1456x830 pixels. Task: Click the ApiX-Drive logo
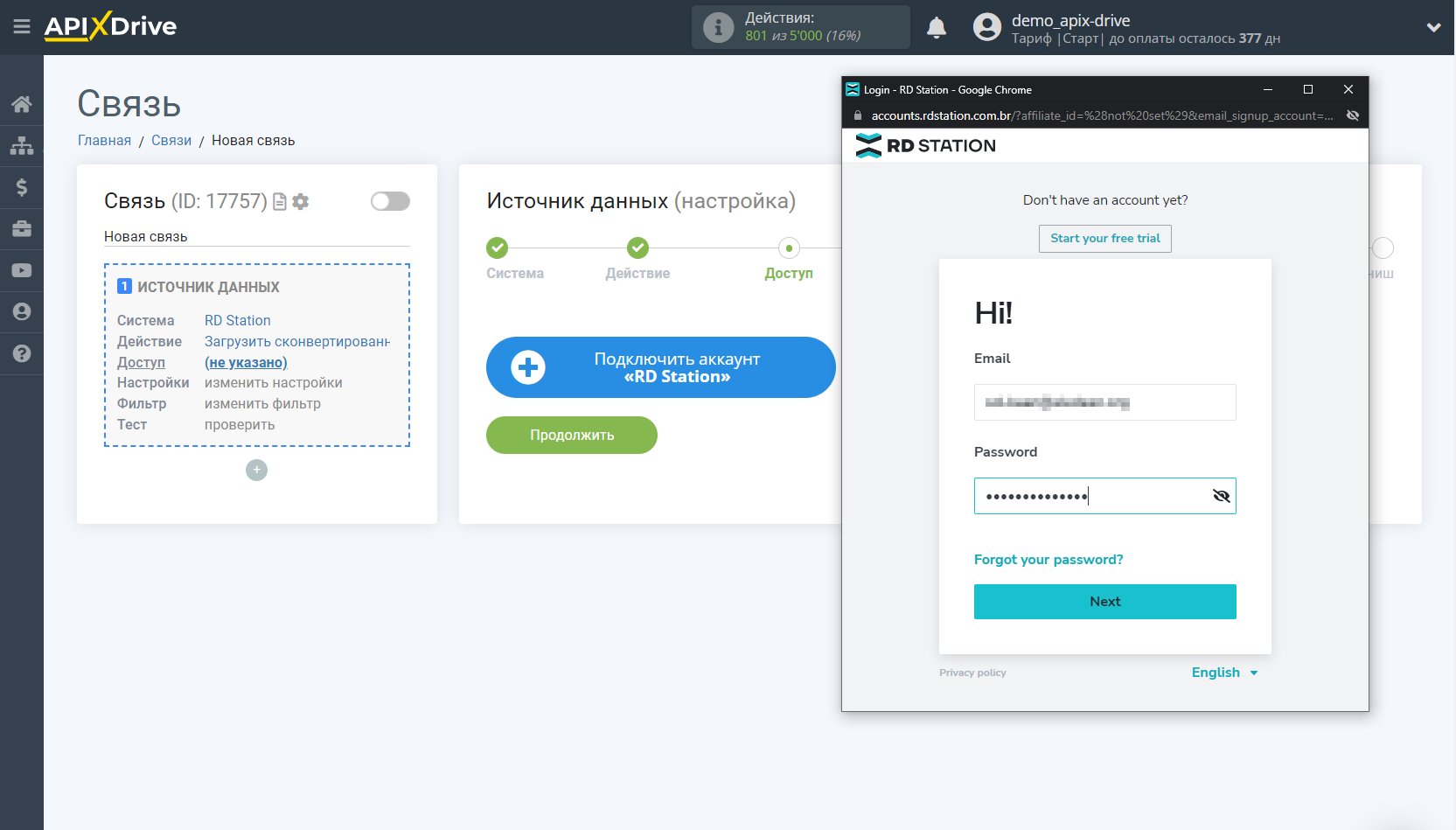pos(110,26)
